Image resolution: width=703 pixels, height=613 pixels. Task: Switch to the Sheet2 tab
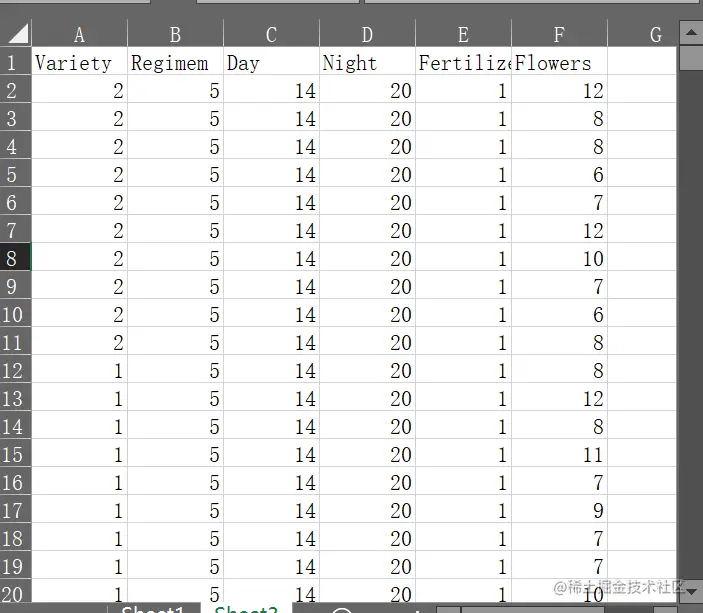pyautogui.click(x=246, y=609)
